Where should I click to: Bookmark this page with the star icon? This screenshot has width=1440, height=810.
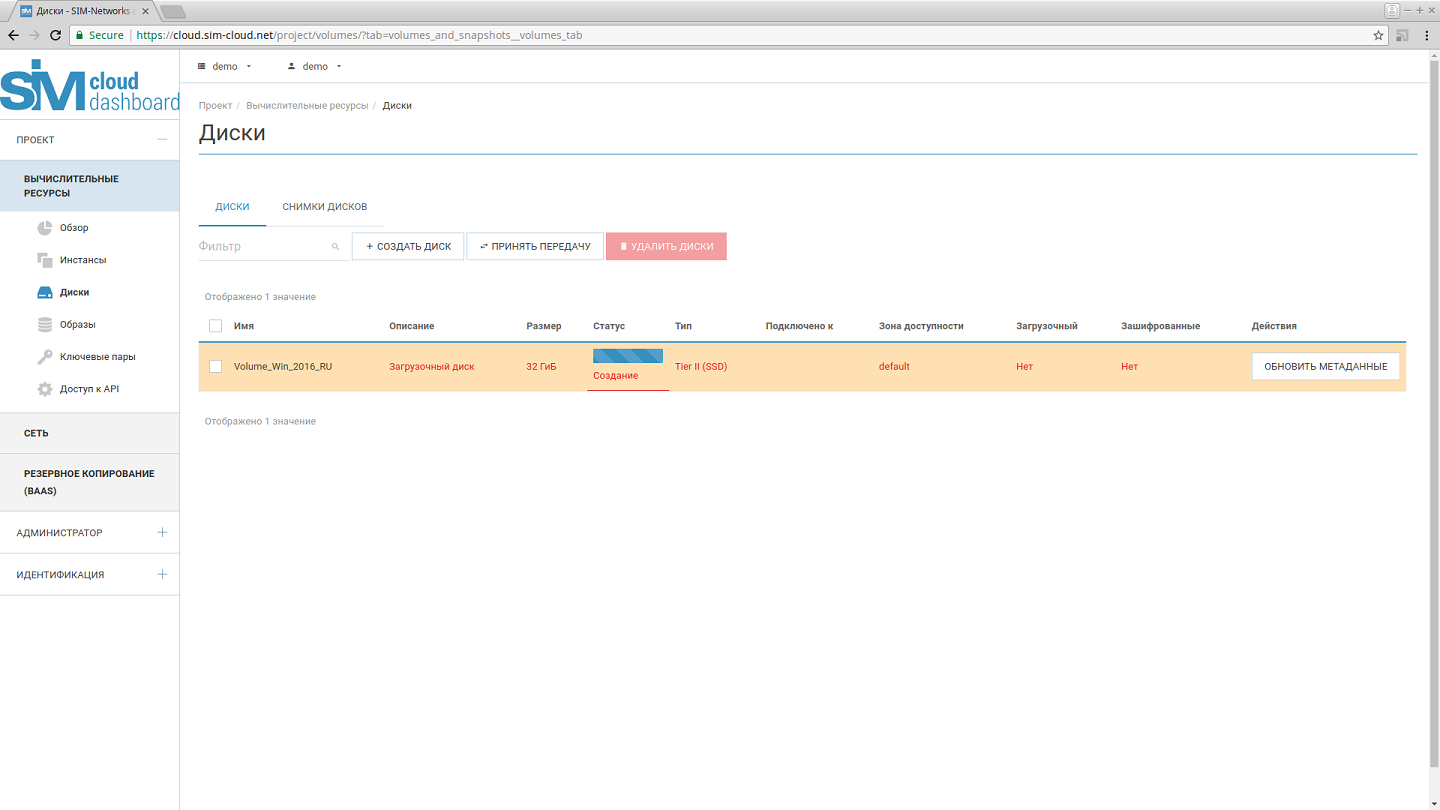pos(1378,35)
